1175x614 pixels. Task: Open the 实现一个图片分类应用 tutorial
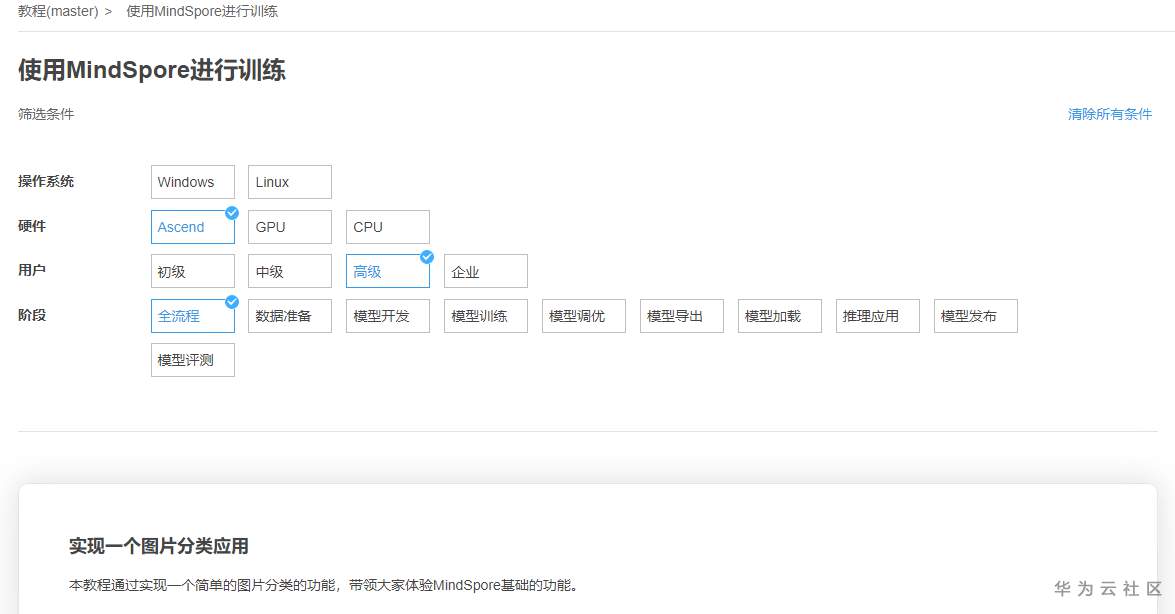tap(158, 546)
